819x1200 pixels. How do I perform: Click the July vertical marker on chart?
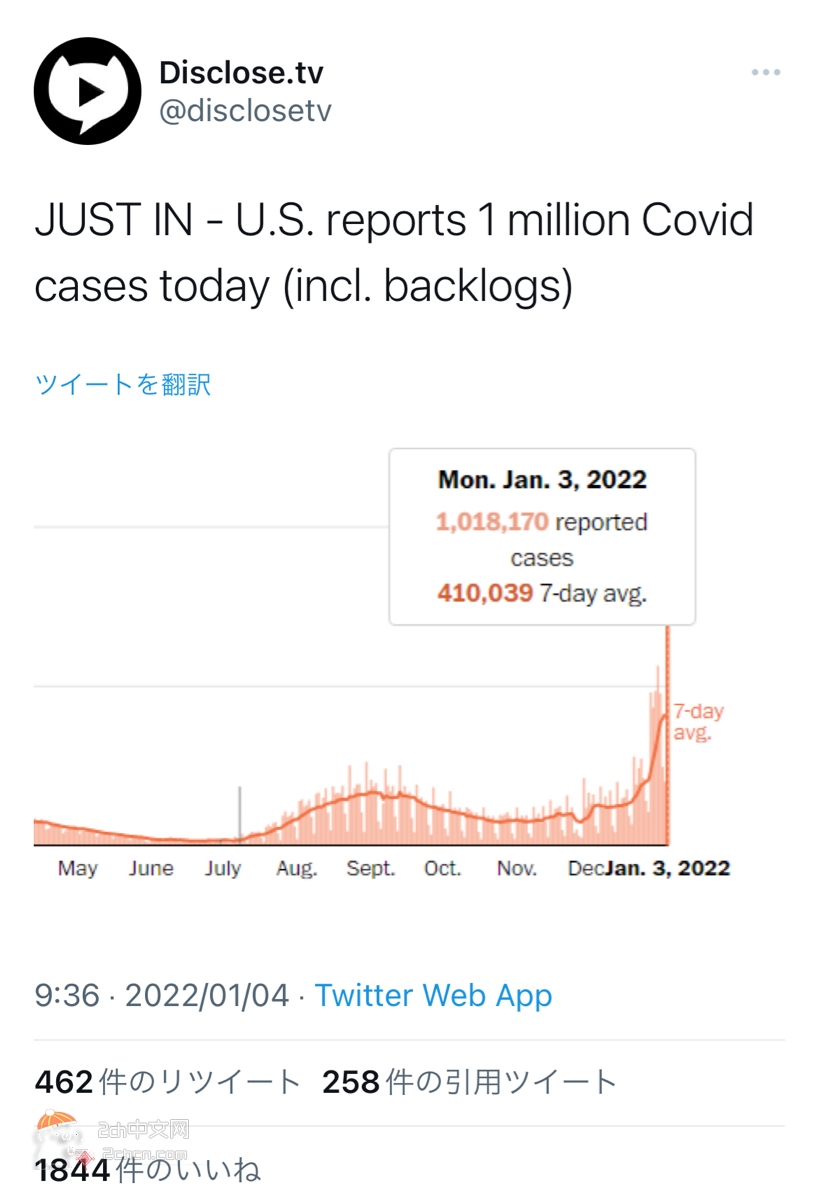pos(239,815)
